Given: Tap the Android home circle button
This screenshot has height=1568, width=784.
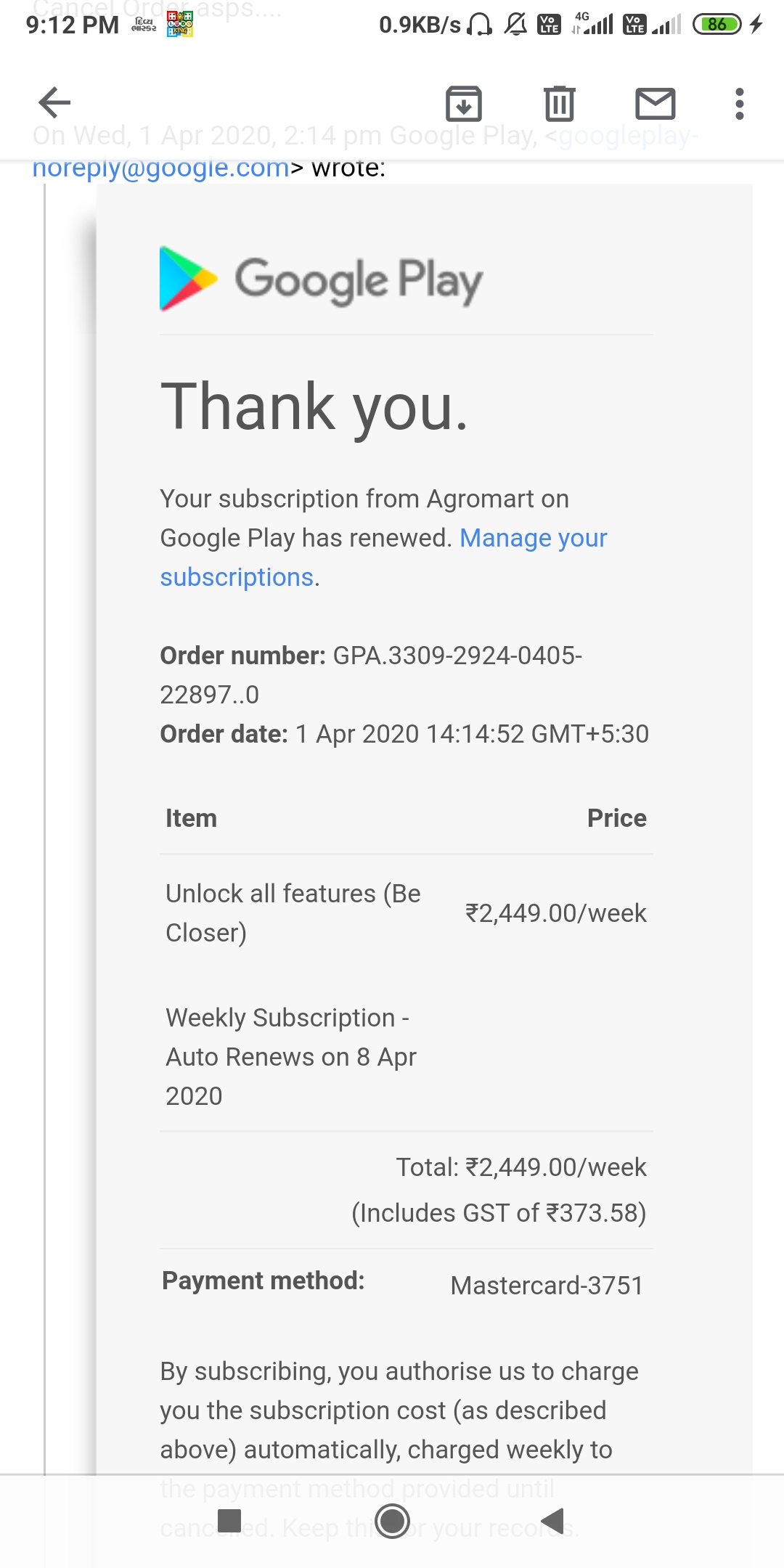Looking at the screenshot, I should [x=393, y=1521].
